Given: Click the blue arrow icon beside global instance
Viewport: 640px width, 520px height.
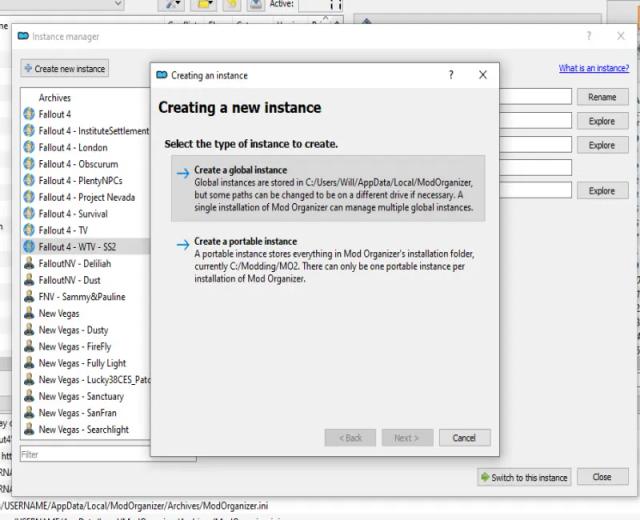Looking at the screenshot, I should click(182, 172).
